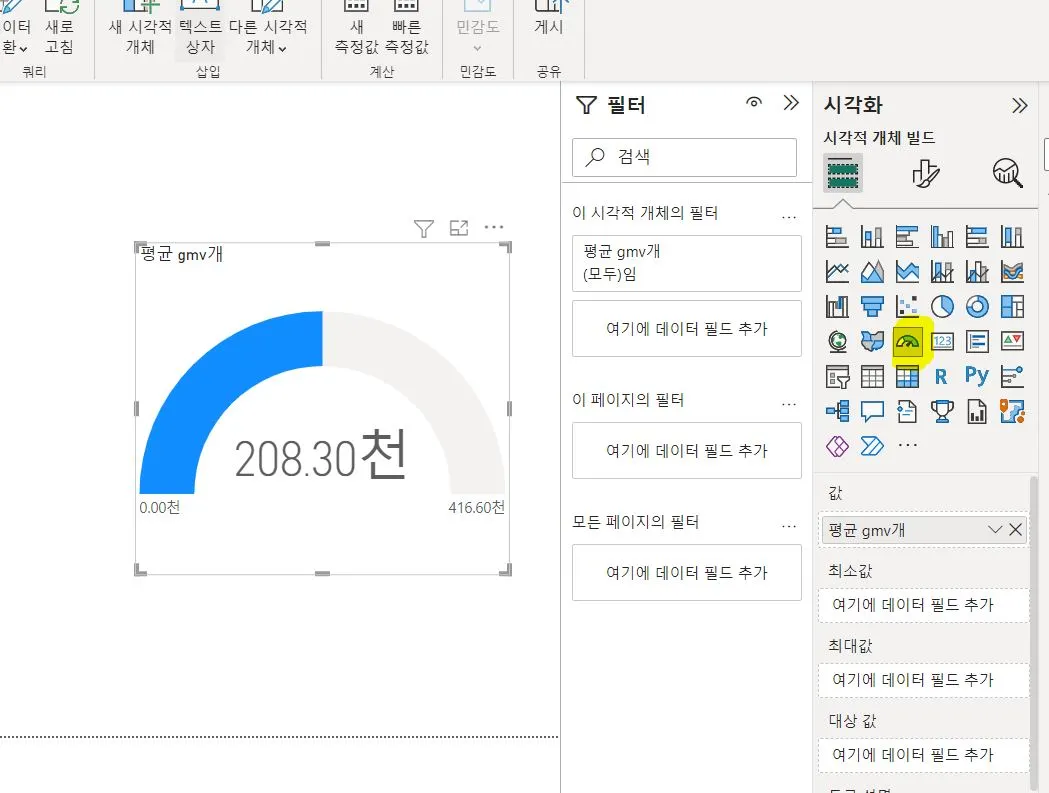The height and width of the screenshot is (793, 1049).
Task: Select the filled map visual
Action: 872,341
